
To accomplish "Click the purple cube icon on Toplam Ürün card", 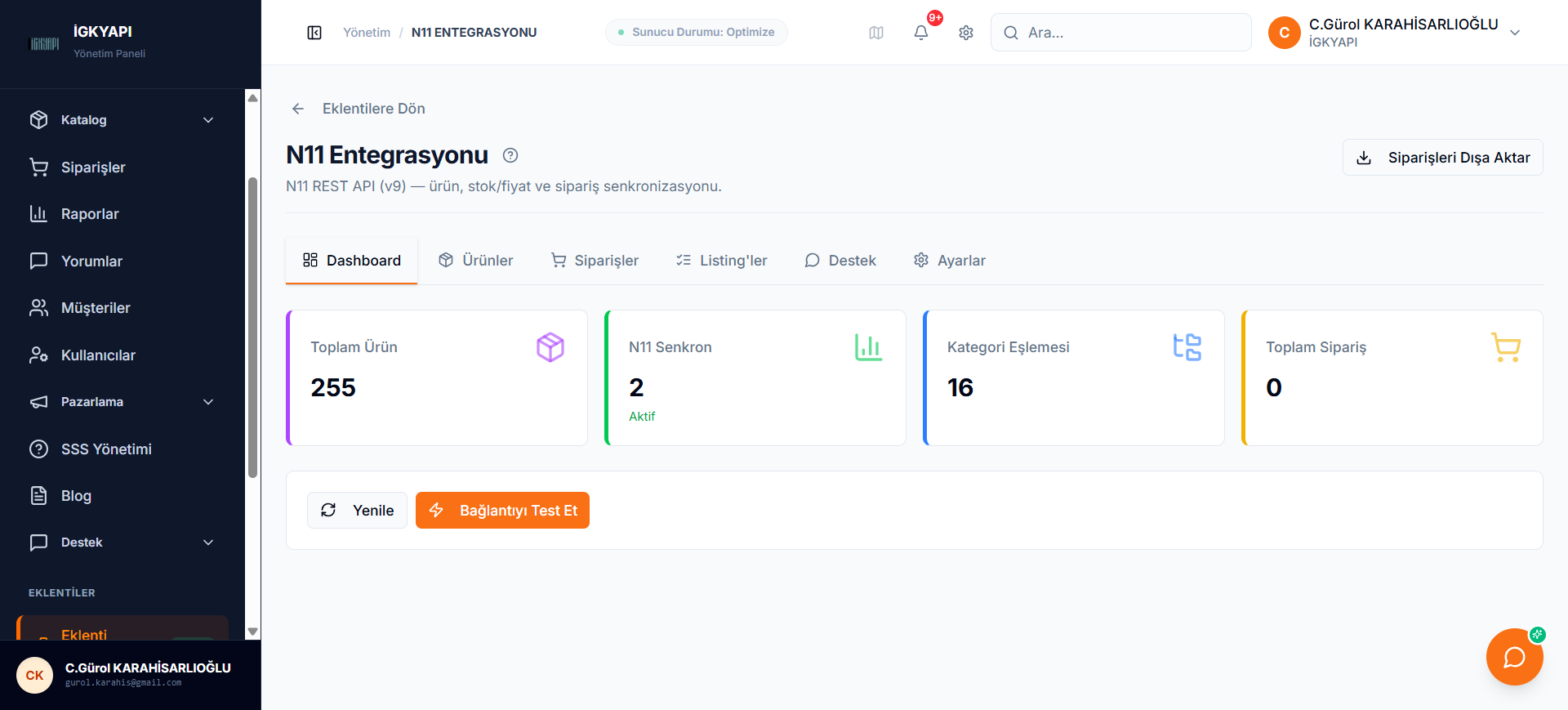I will [550, 347].
